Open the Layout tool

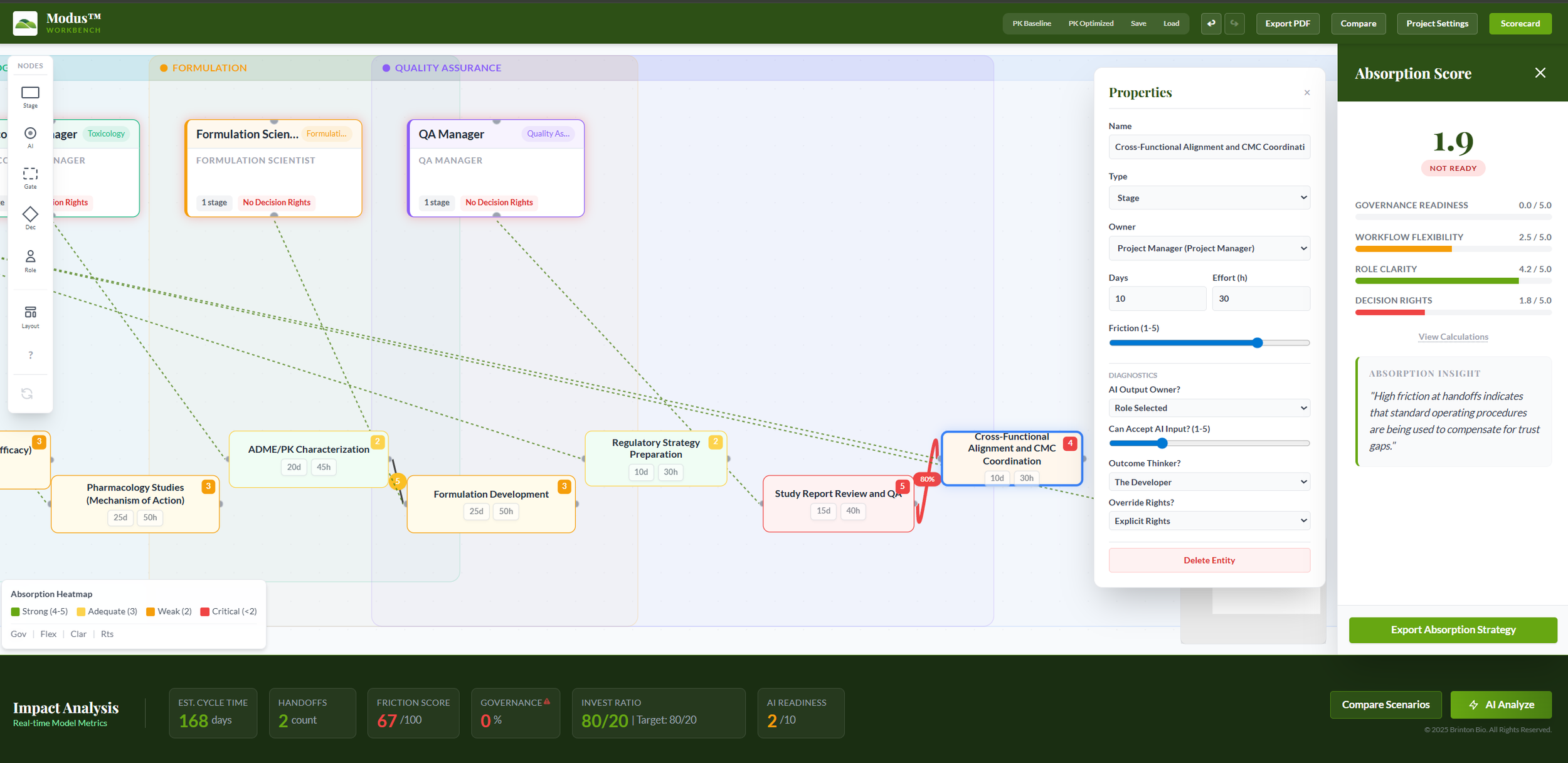point(30,316)
